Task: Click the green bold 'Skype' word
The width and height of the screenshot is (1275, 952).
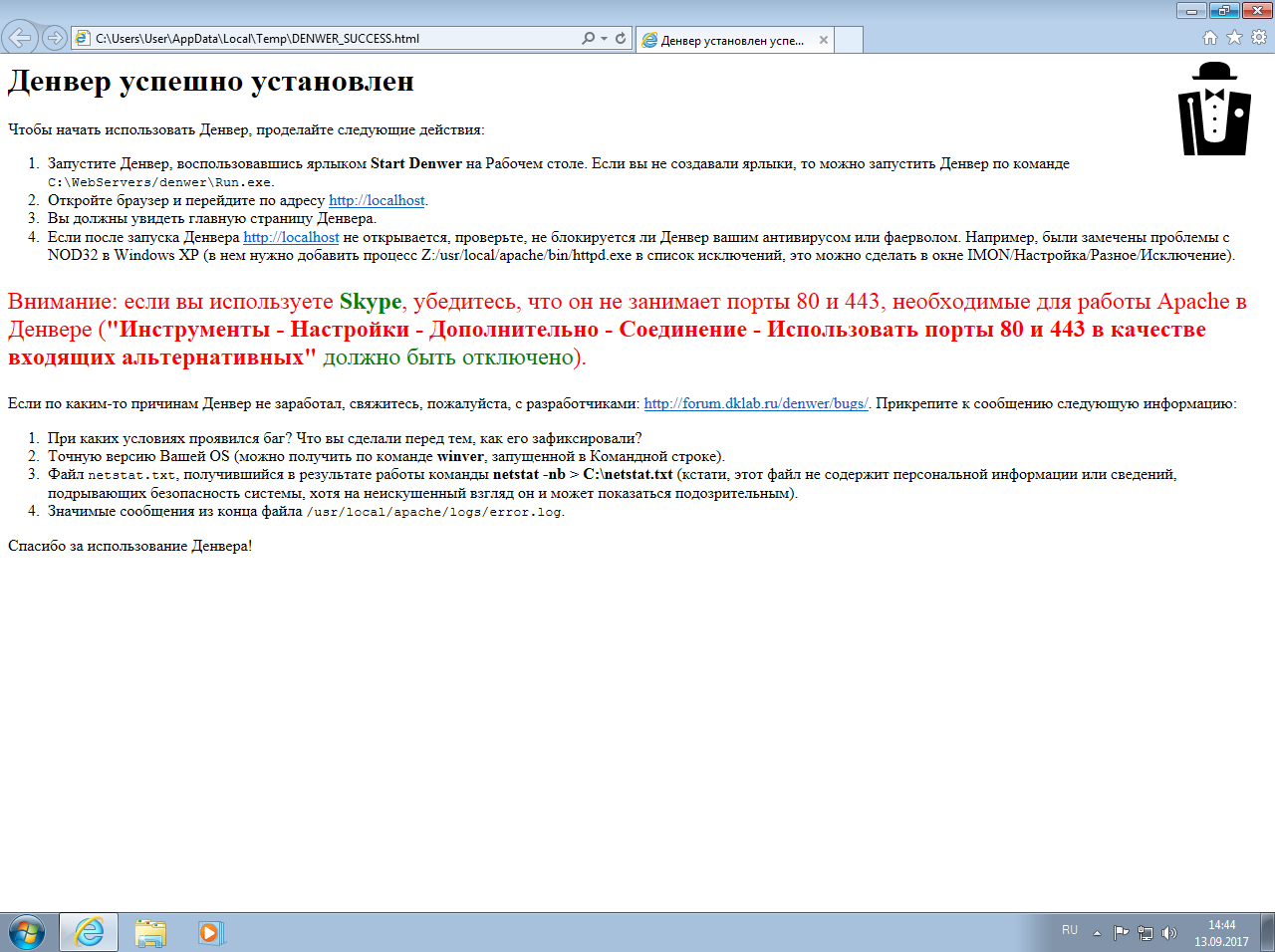Action: (371, 301)
